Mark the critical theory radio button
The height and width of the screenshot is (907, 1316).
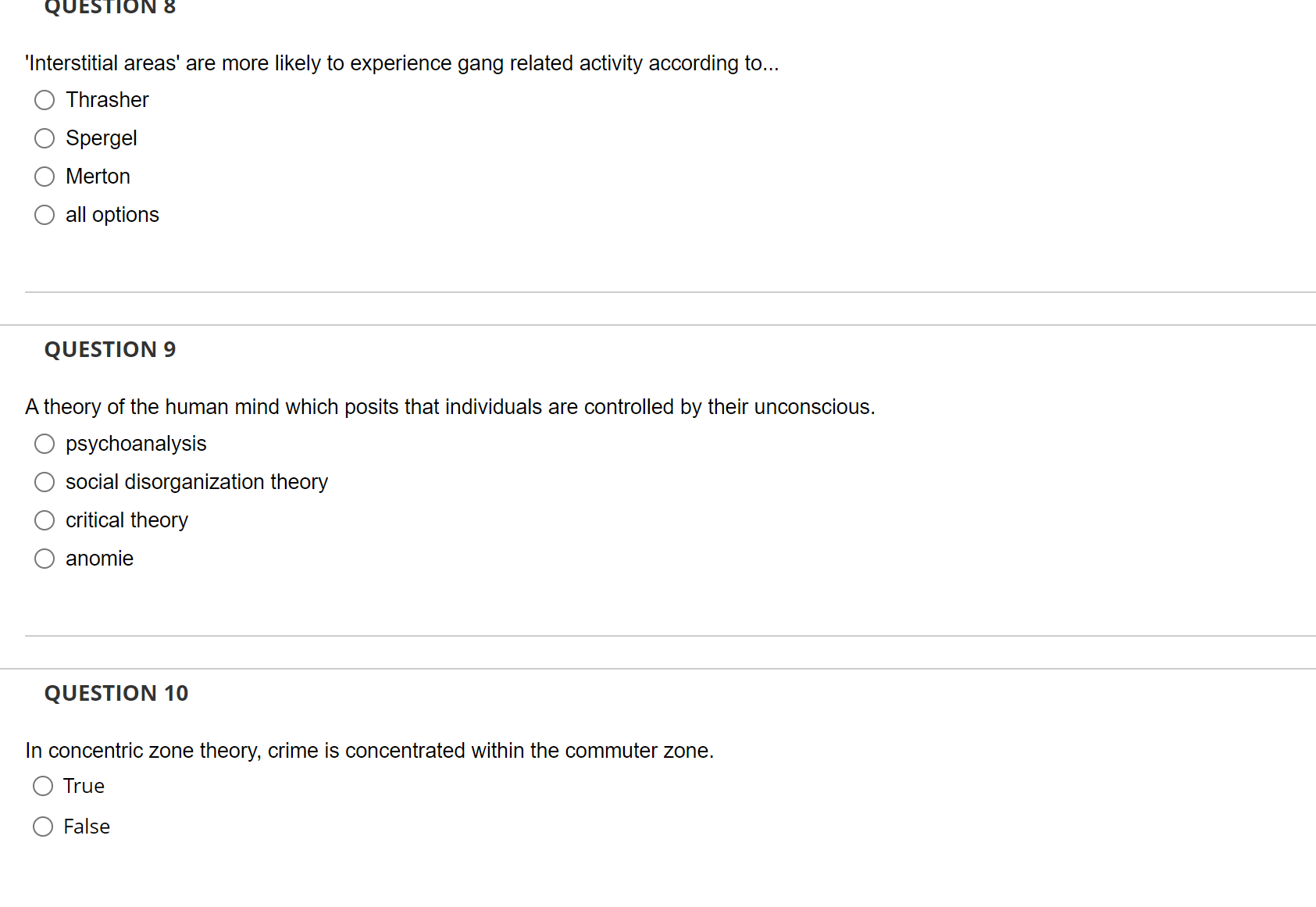[x=45, y=520]
